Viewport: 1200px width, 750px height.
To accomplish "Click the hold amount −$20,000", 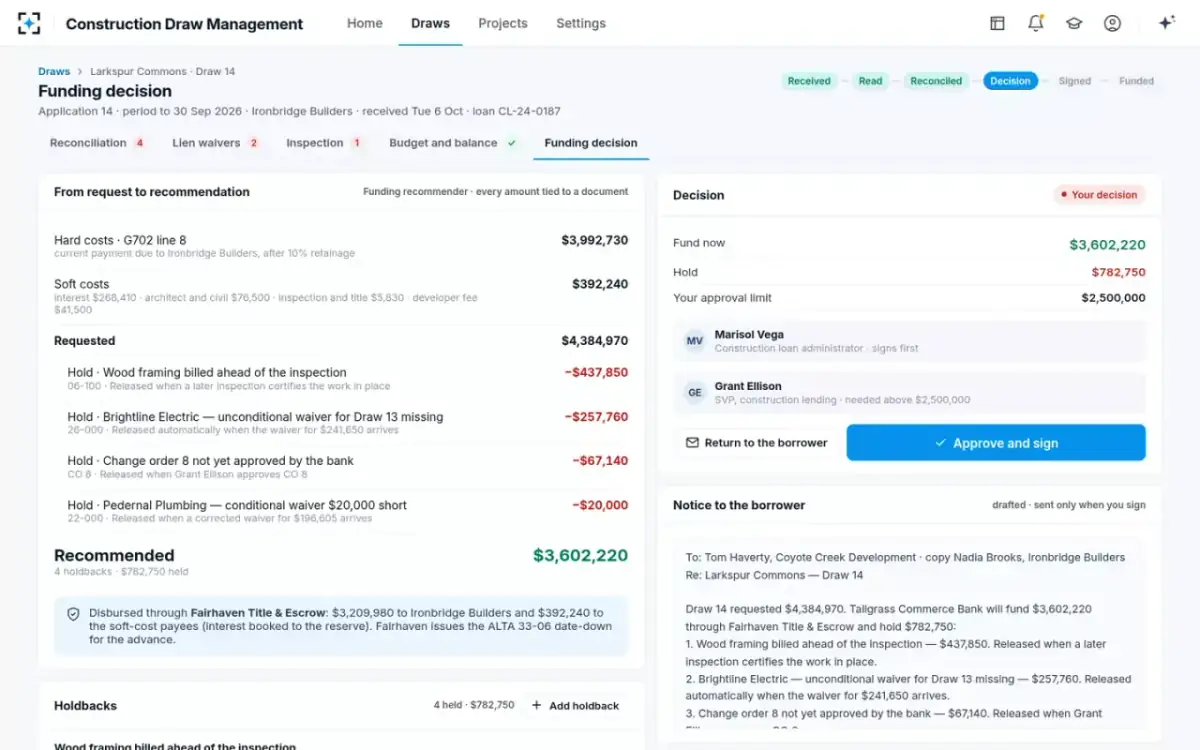I will pyautogui.click(x=600, y=505).
